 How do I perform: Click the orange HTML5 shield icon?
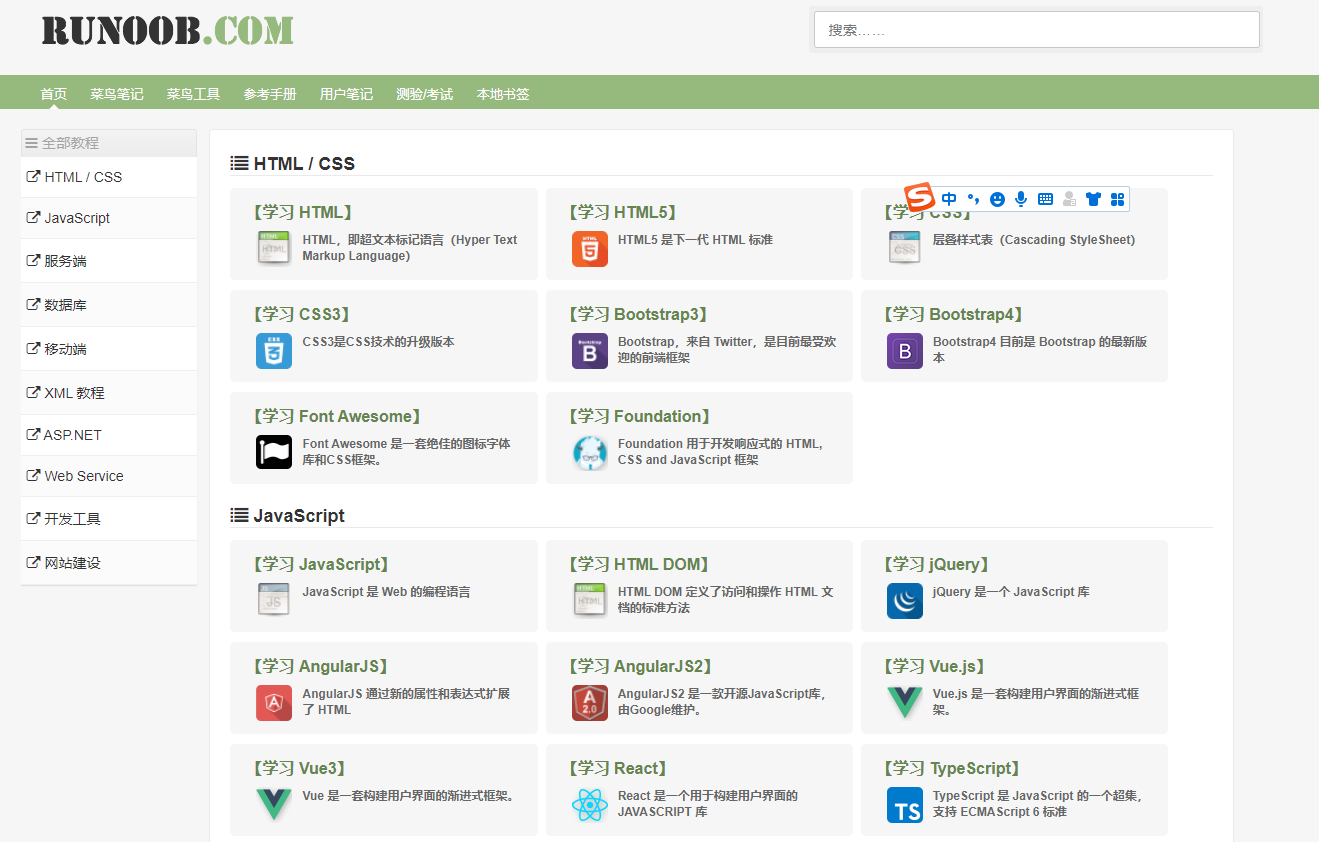point(589,249)
